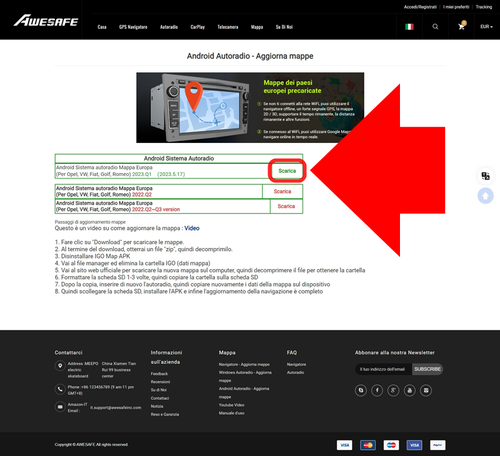The image size is (500, 456).
Task: Click the Facebook social icon in footer
Action: coord(377,390)
